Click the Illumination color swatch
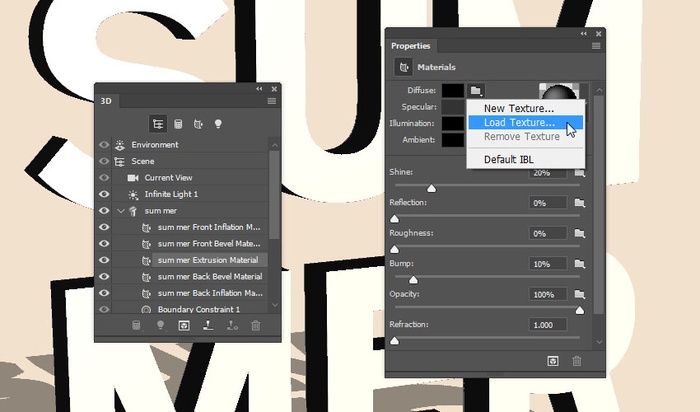Viewport: 700px width, 412px height. point(453,124)
